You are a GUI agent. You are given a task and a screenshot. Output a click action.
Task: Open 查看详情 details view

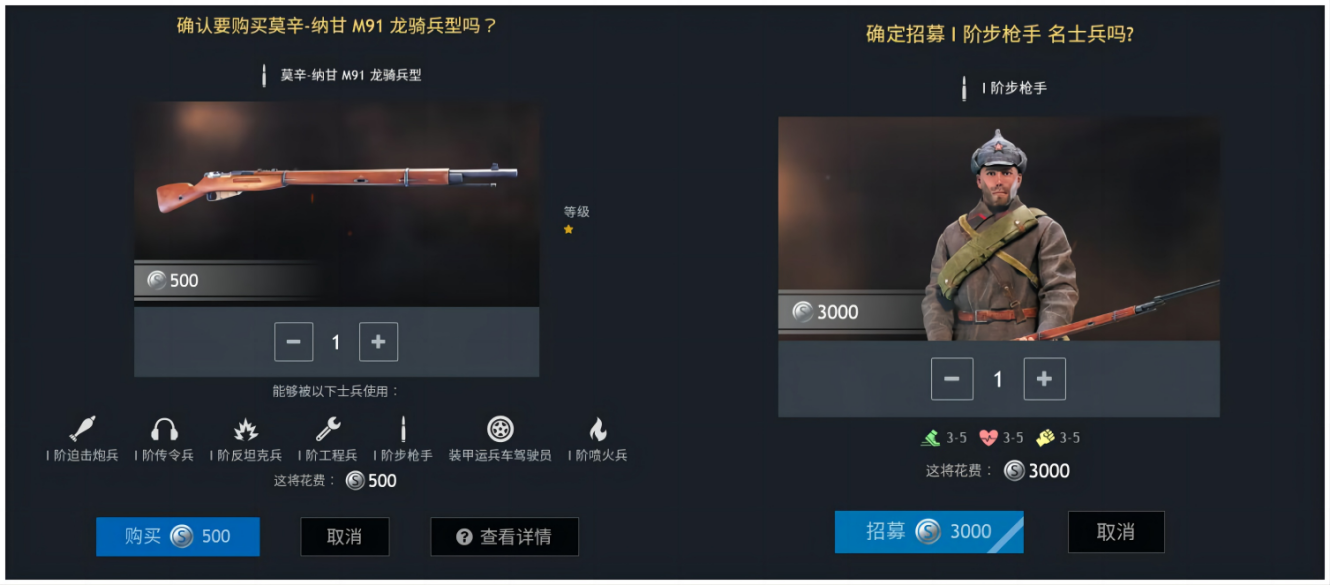coord(504,537)
